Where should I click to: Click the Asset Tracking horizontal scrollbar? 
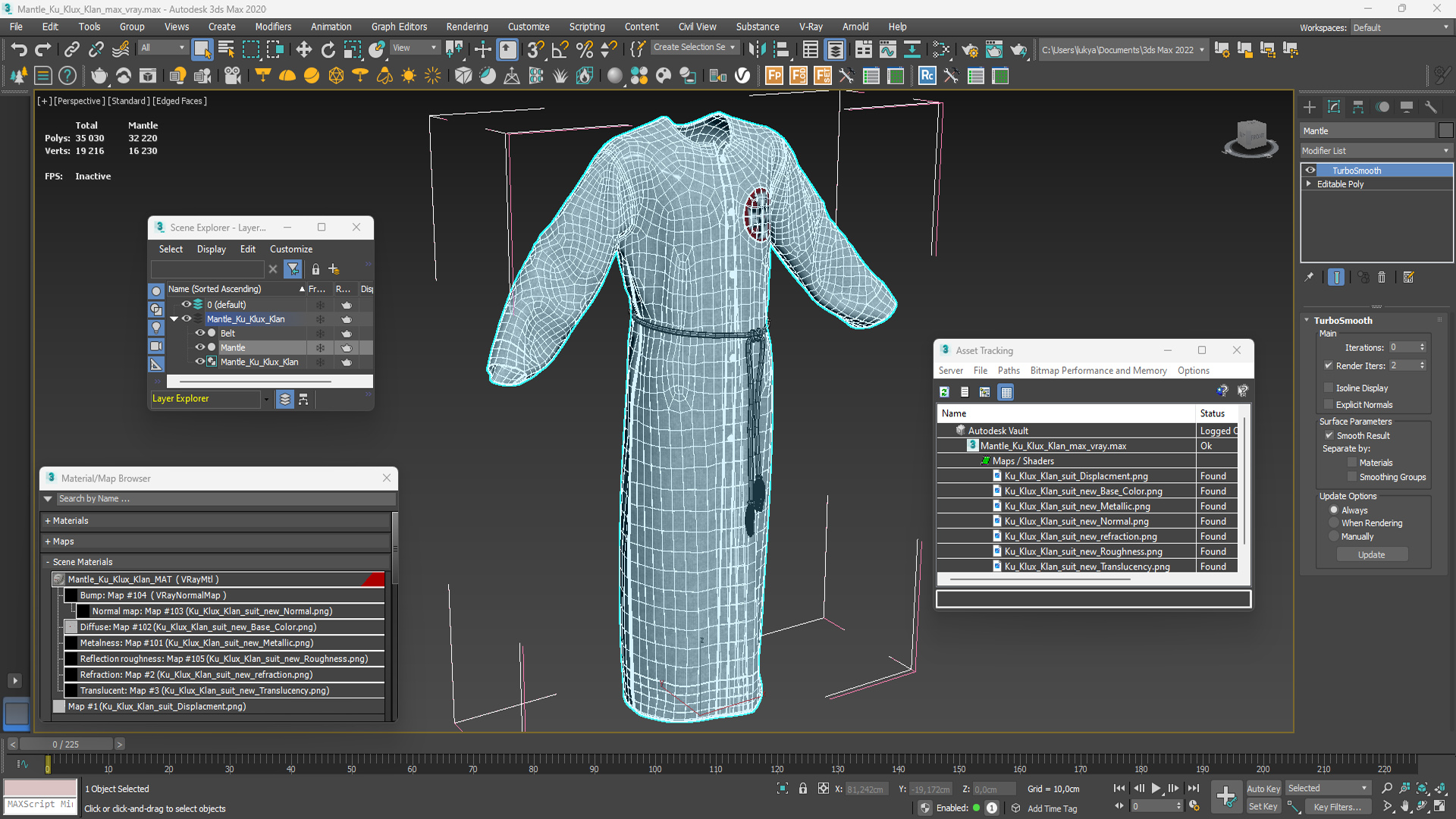tap(1040, 579)
